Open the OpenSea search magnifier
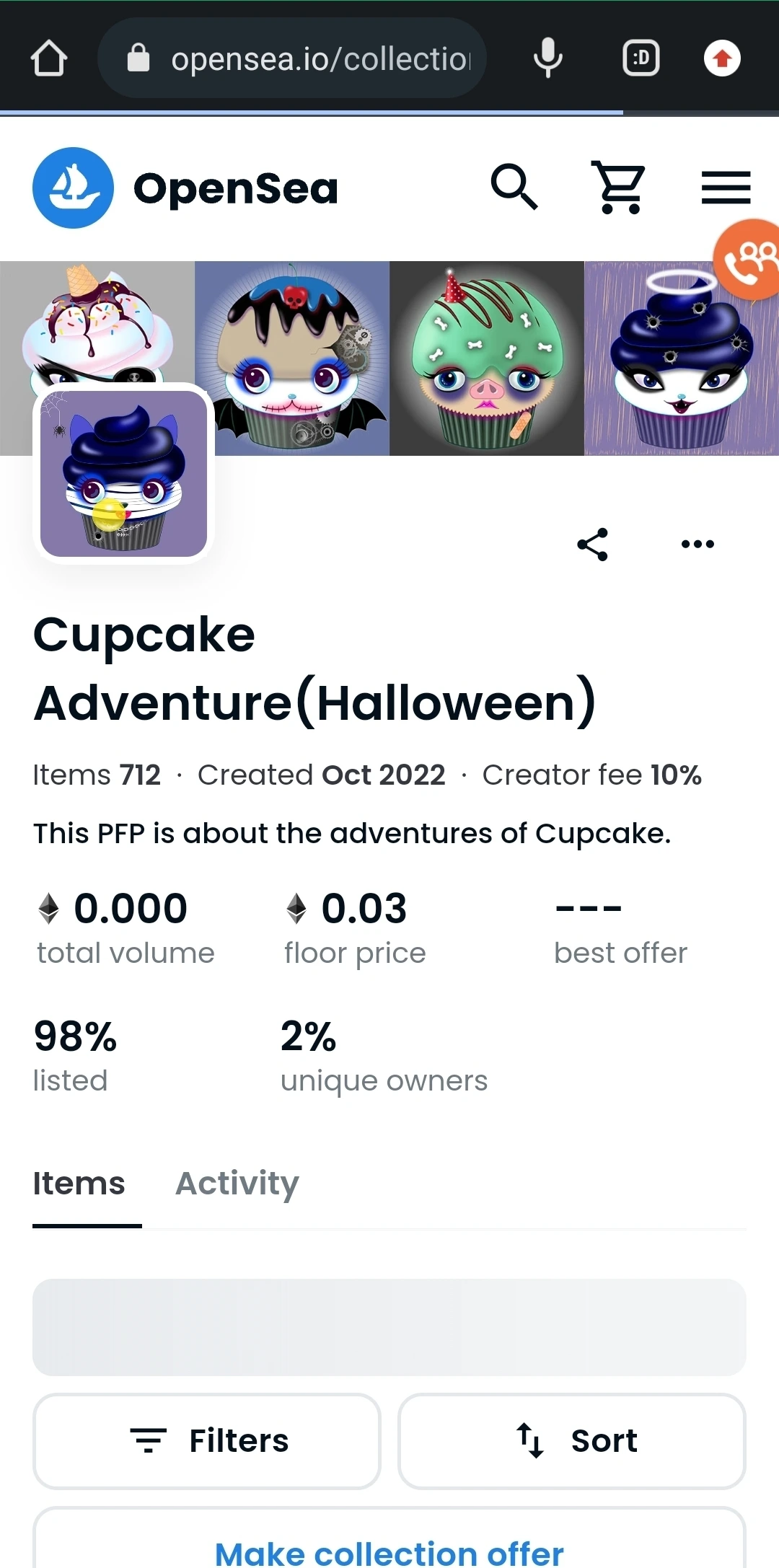The height and width of the screenshot is (1568, 779). tap(514, 188)
